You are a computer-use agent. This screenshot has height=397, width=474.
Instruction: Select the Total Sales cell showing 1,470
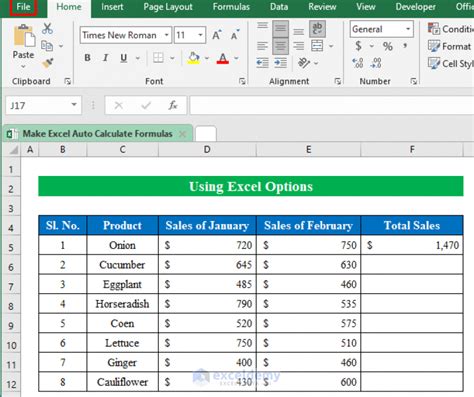tap(412, 245)
